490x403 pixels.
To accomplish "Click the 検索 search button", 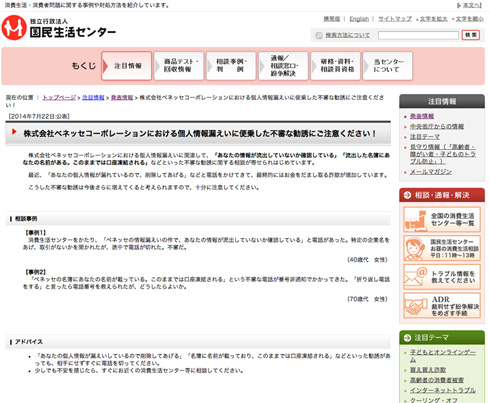I will tap(471, 35).
